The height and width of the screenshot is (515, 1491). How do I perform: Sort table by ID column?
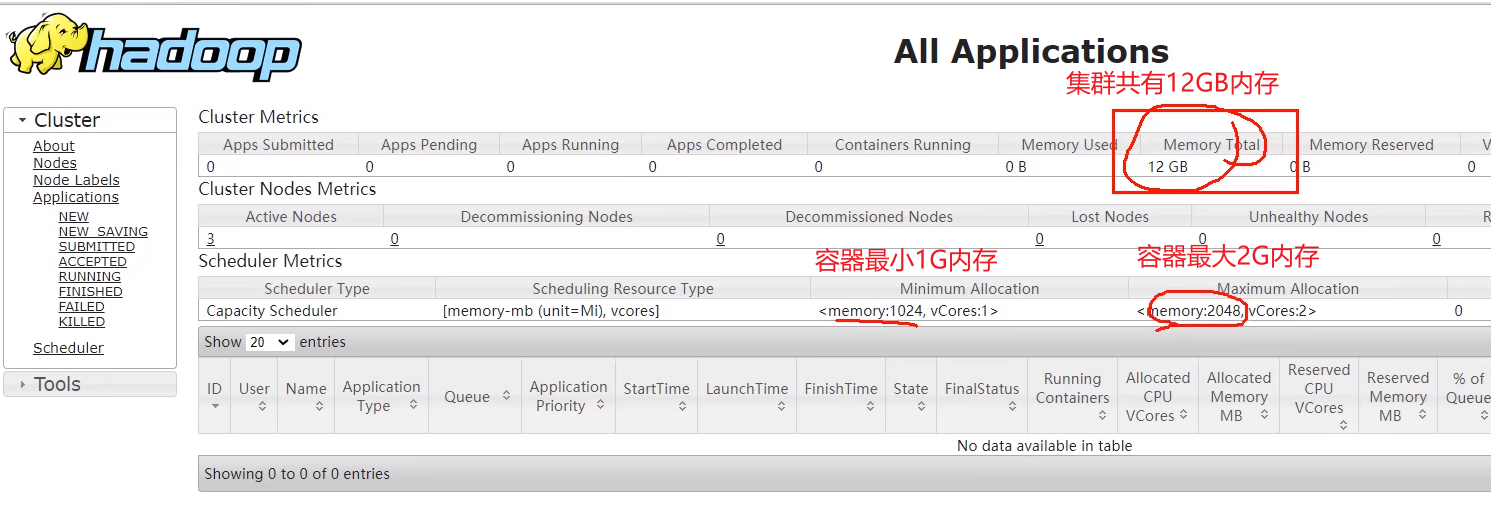(215, 396)
